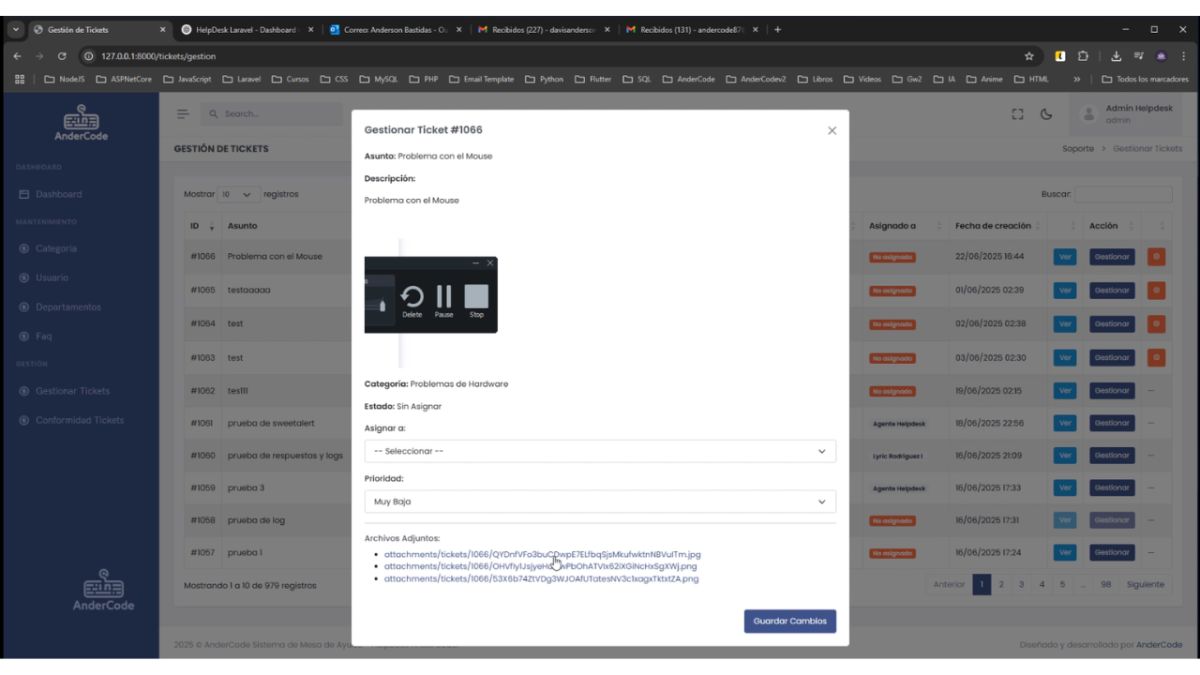Open Dashboard in the sidebar menu
Screen dimensions: 1200x675
[x=58, y=194]
